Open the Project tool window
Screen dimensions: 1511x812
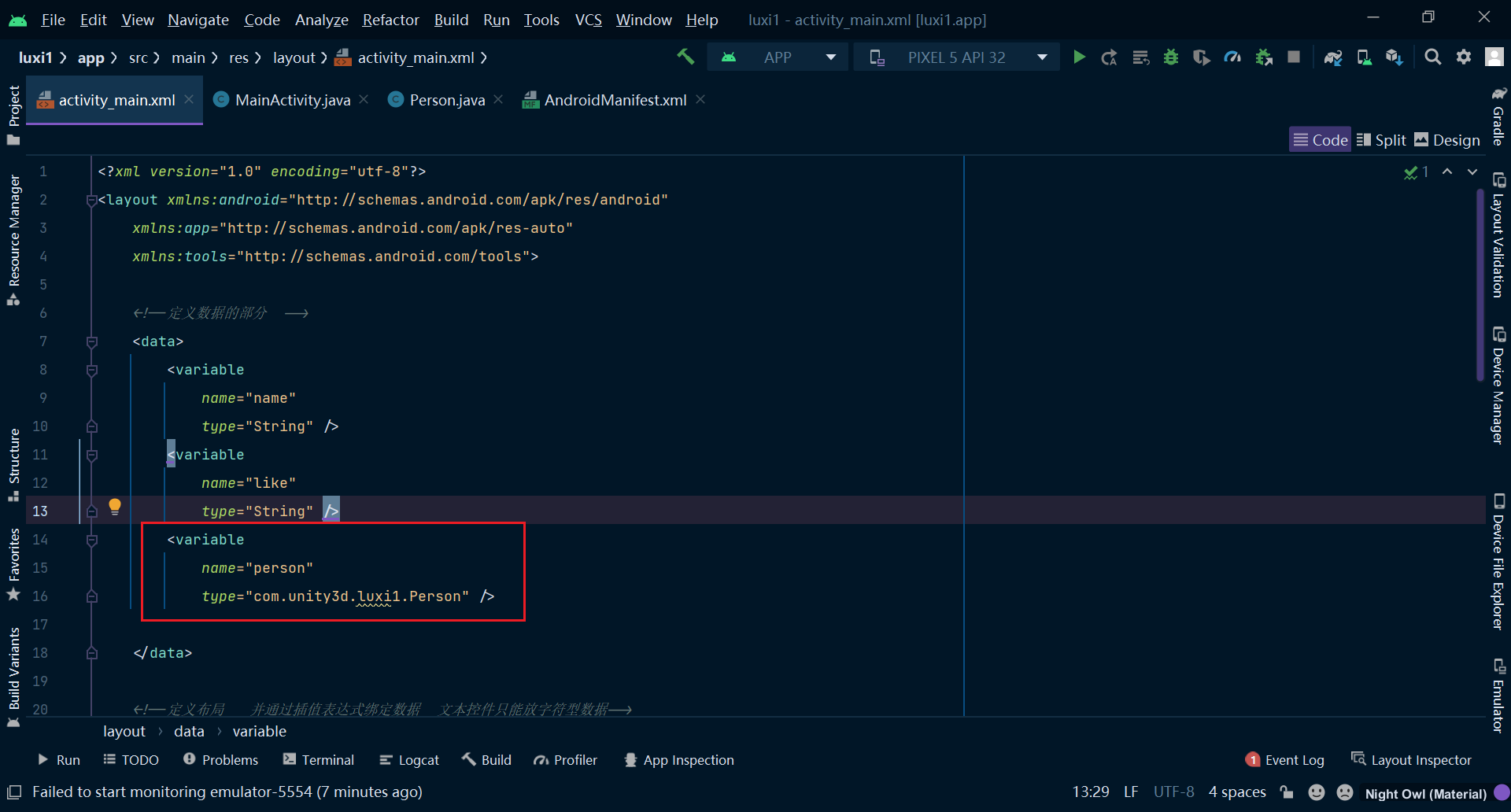point(13,115)
